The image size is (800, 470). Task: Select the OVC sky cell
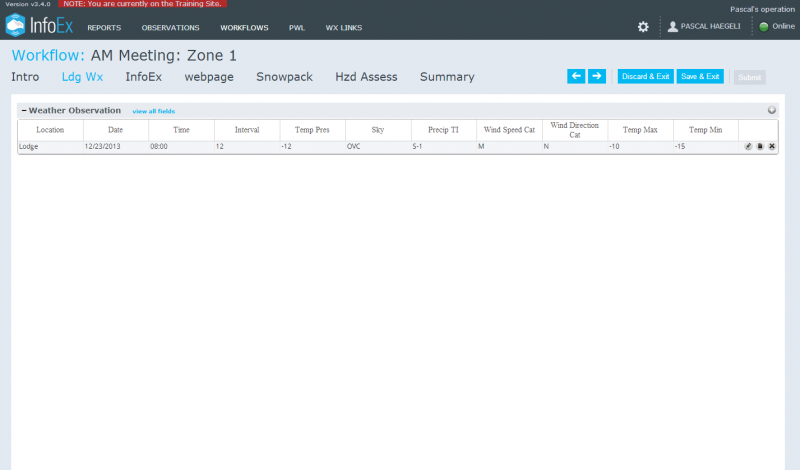(x=378, y=146)
